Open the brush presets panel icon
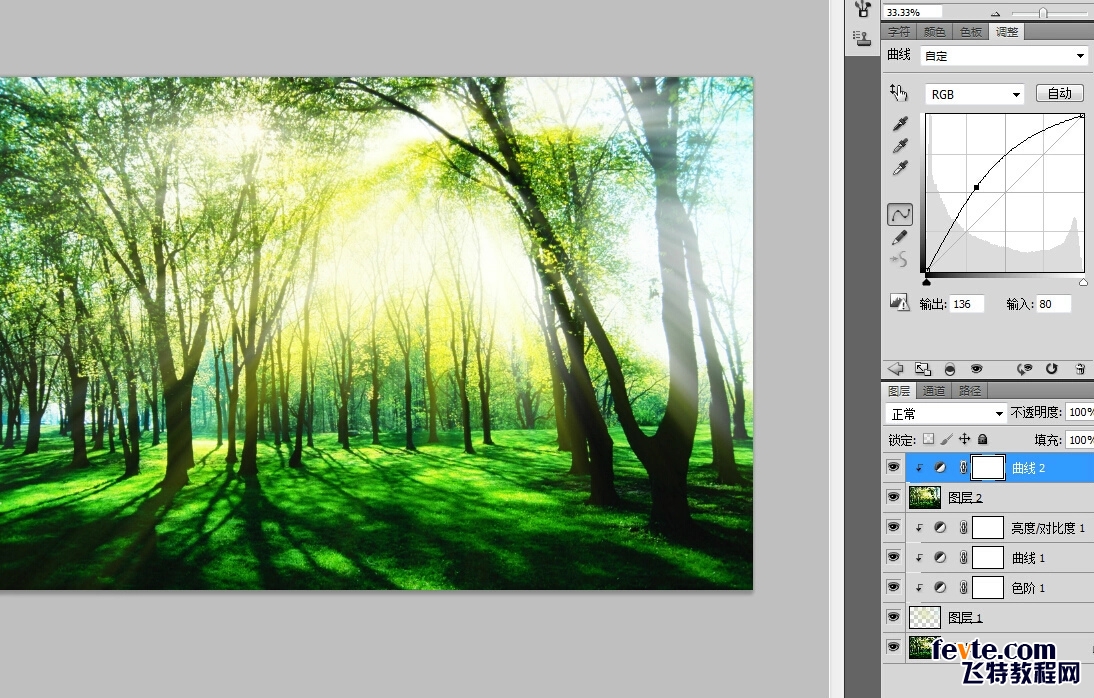 click(863, 8)
